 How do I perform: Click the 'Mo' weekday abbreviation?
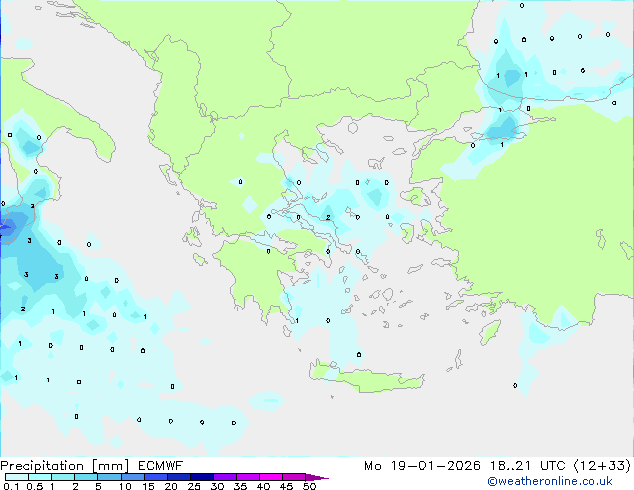(372, 466)
